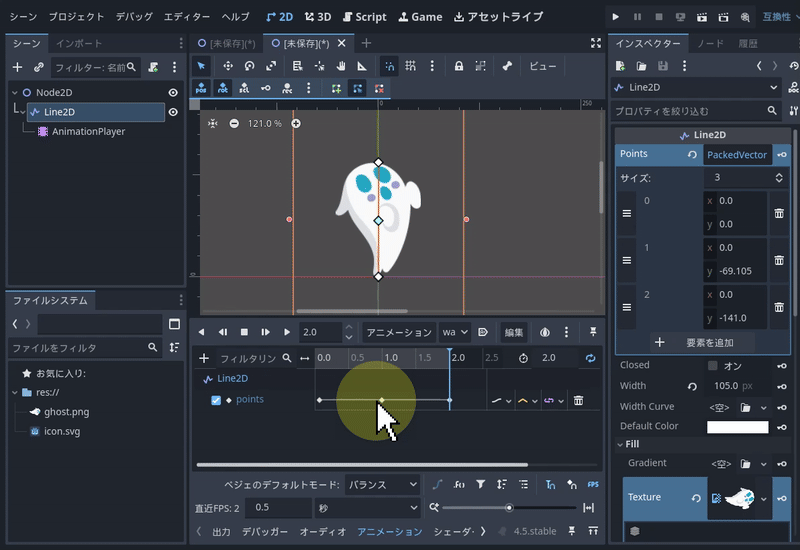Open the Bezier default mode dropdown
The image size is (800, 550).
[383, 484]
